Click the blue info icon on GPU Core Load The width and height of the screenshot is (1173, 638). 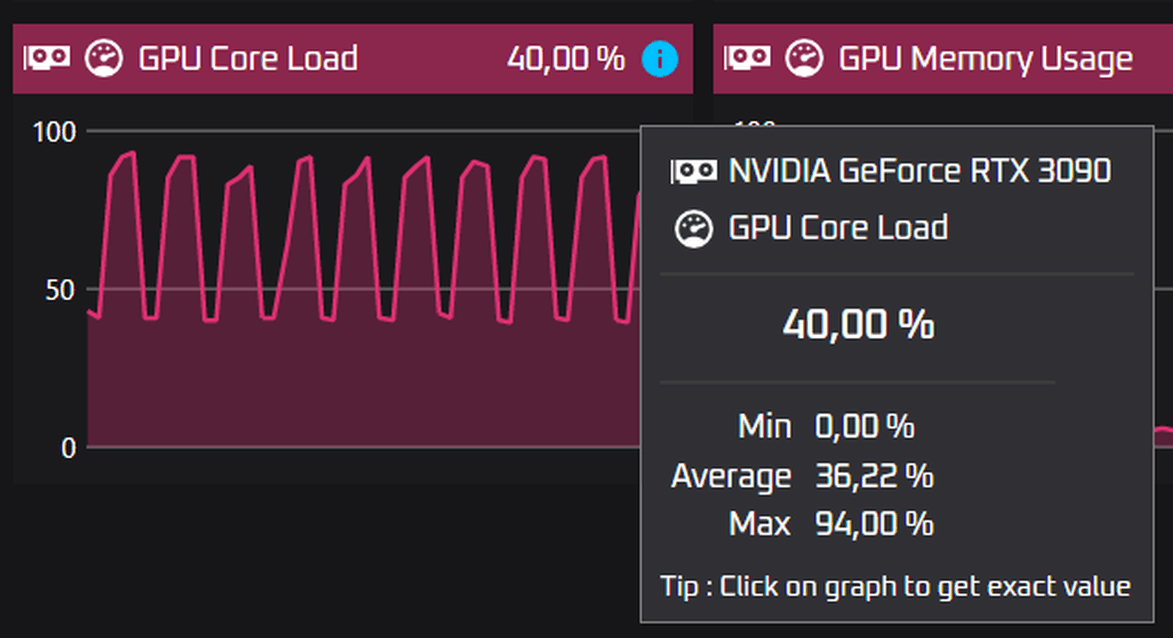coord(660,59)
